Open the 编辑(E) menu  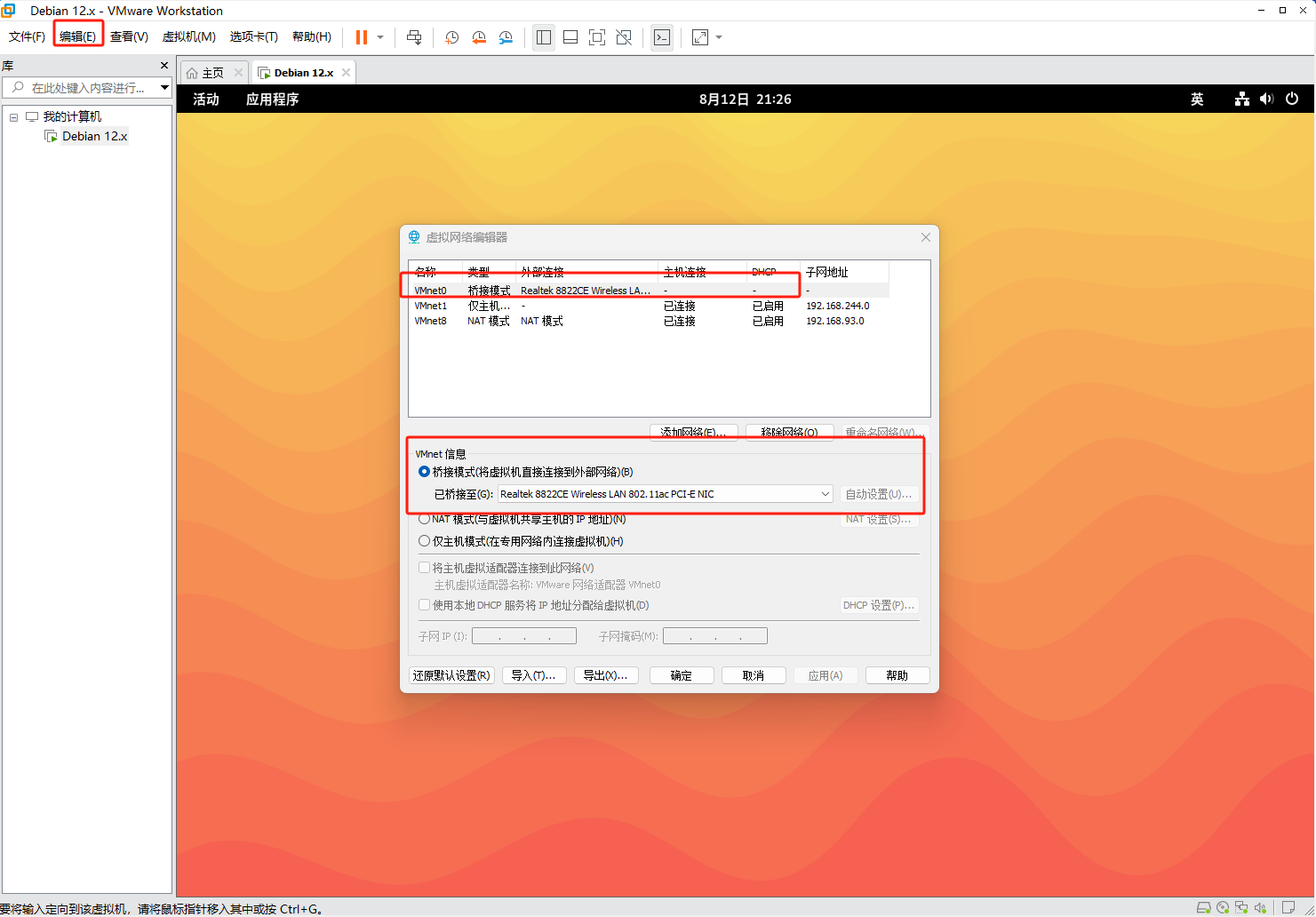[77, 36]
